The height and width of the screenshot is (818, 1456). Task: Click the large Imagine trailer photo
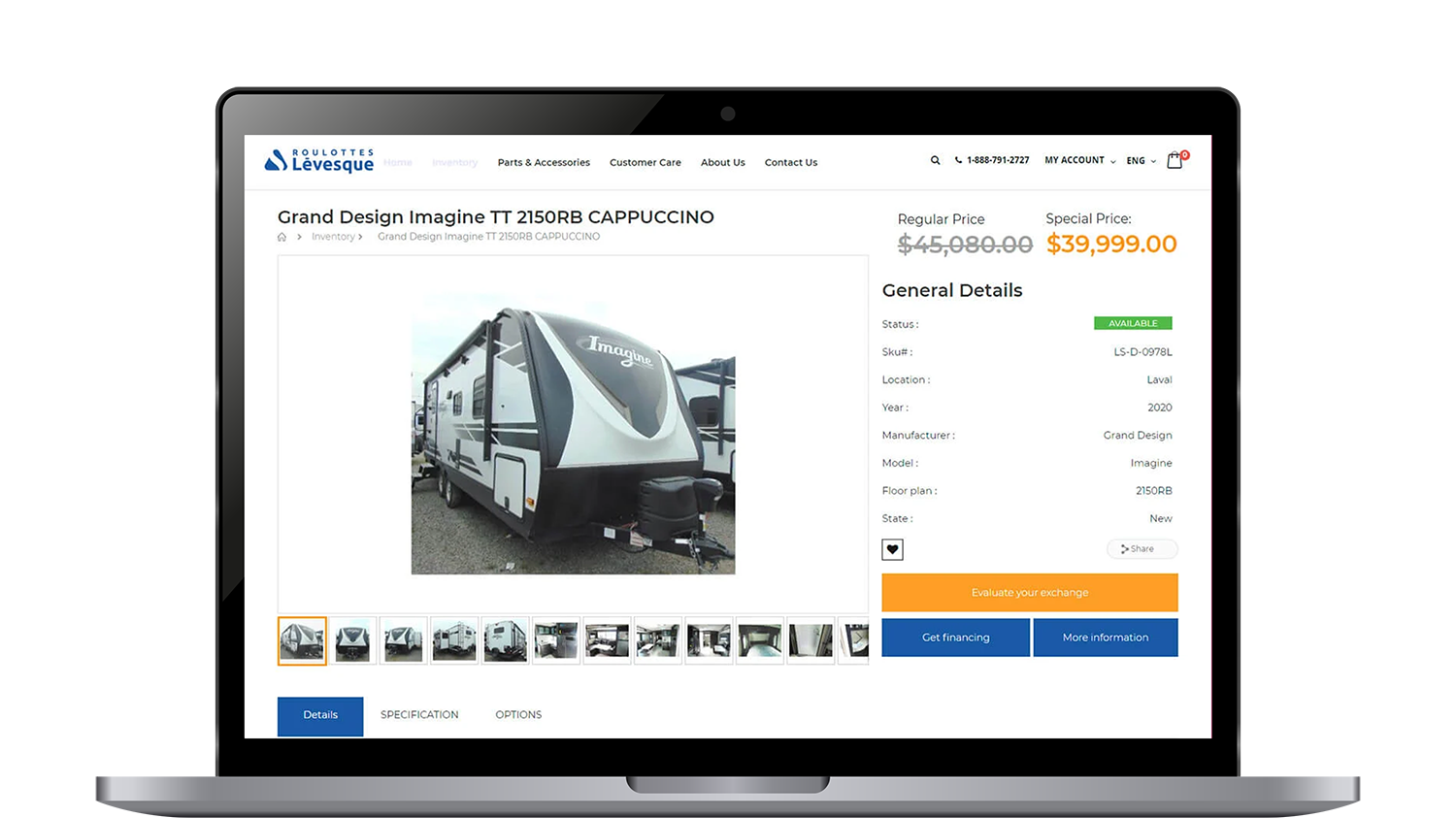(573, 434)
